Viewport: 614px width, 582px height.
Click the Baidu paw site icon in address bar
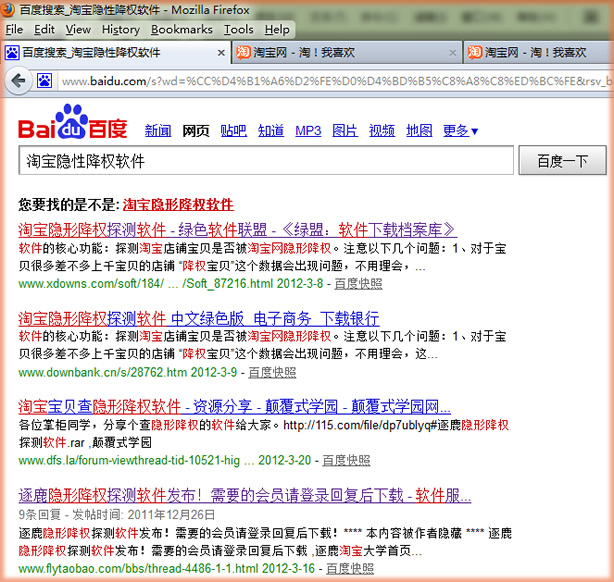[x=45, y=80]
